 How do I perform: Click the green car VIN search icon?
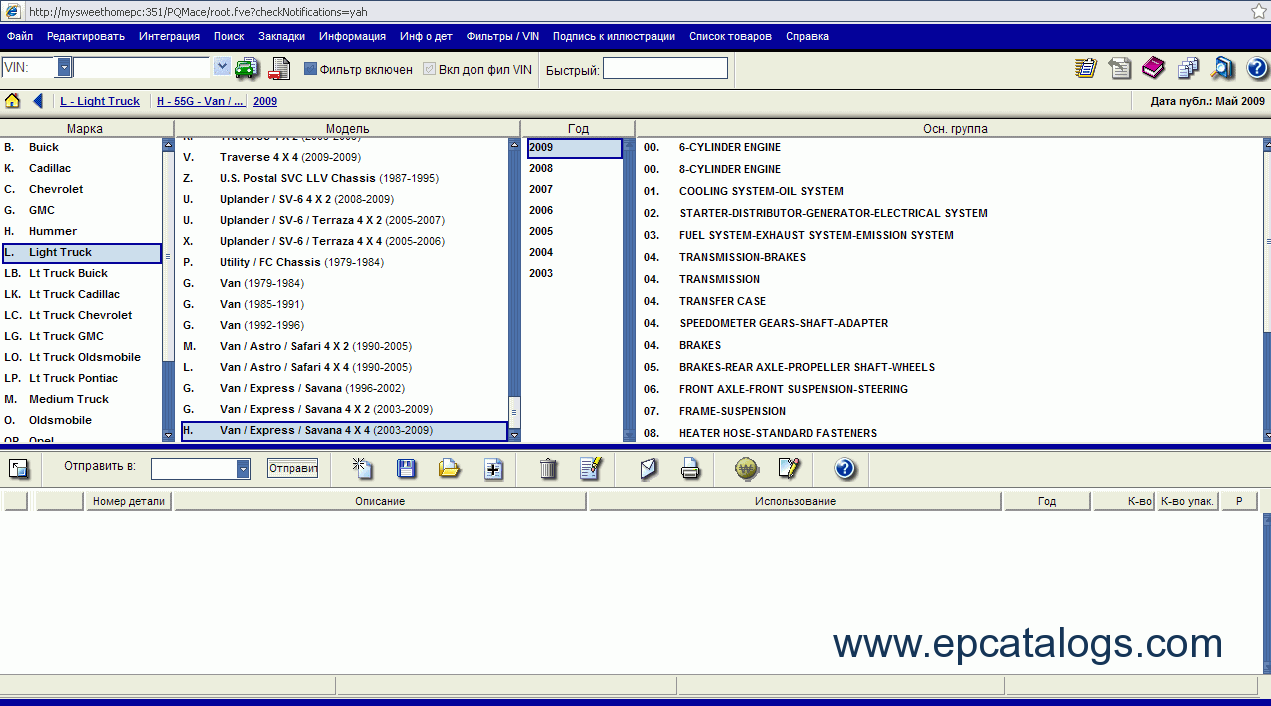[x=246, y=69]
